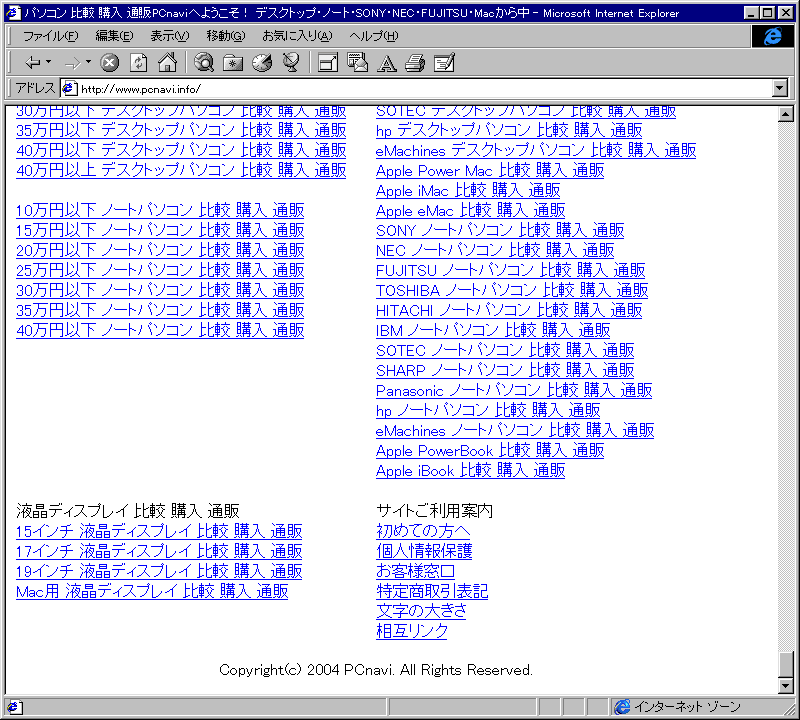
Task: Open the Panasonic ノートパソコン link
Action: click(x=514, y=390)
